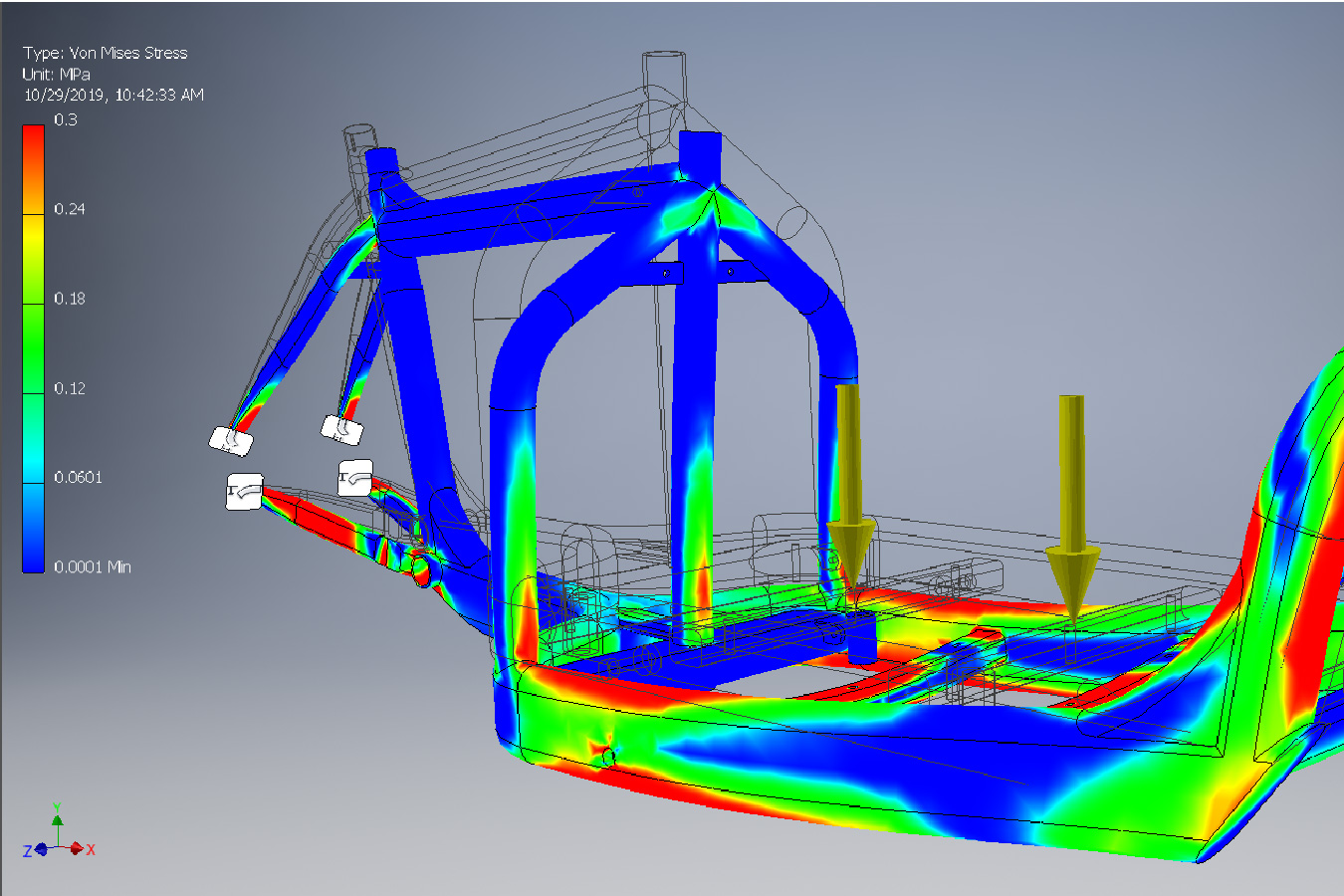The image size is (1344, 896).
Task: Click the '0.0001 Min' legend value
Action: 93,566
